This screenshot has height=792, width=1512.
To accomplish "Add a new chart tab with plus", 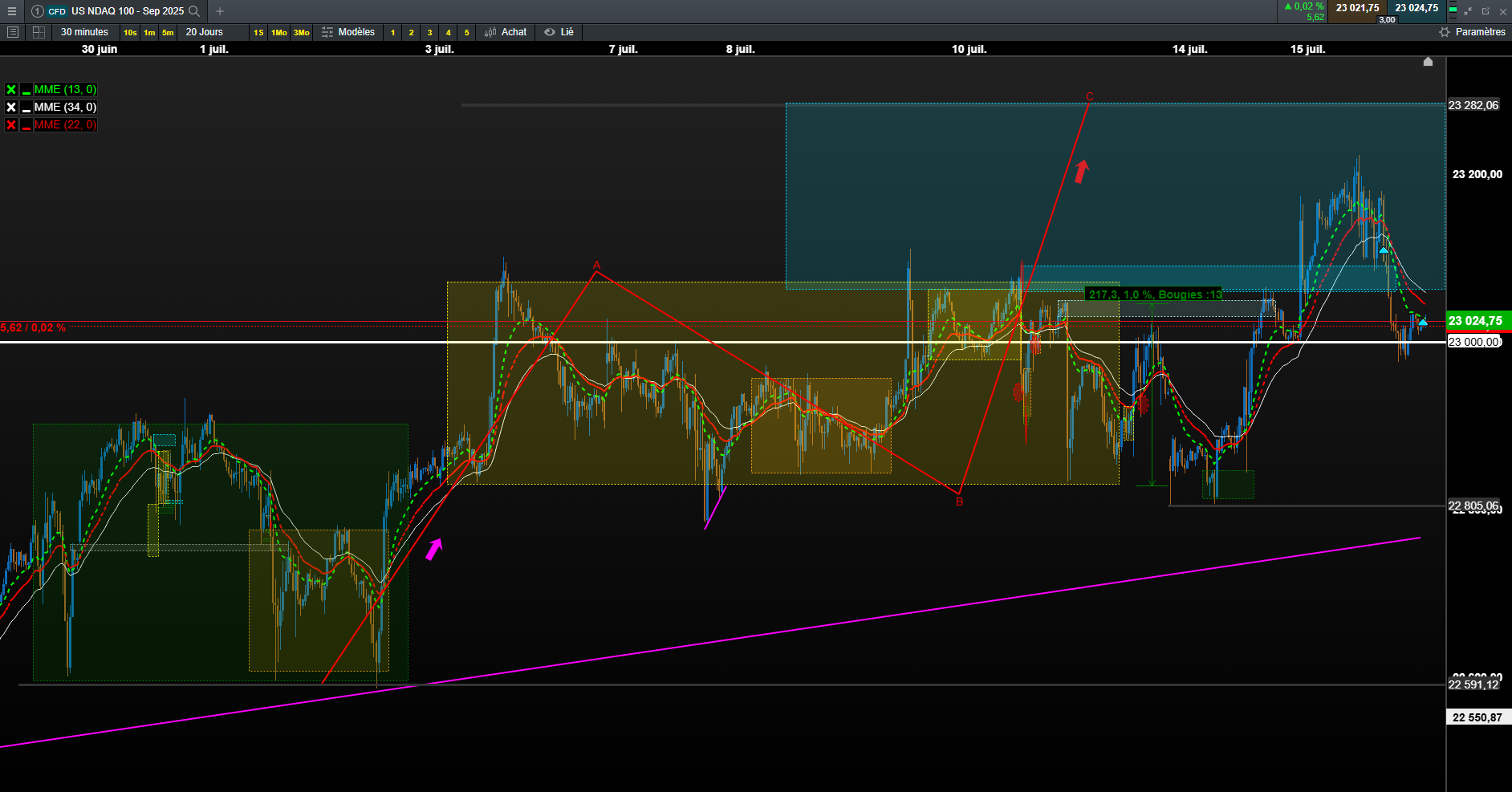I will pos(220,11).
